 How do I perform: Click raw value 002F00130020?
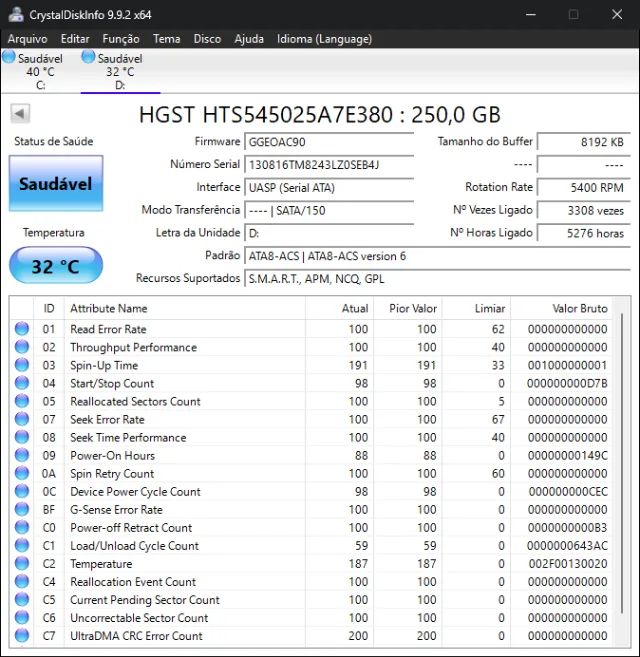[x=568, y=564]
